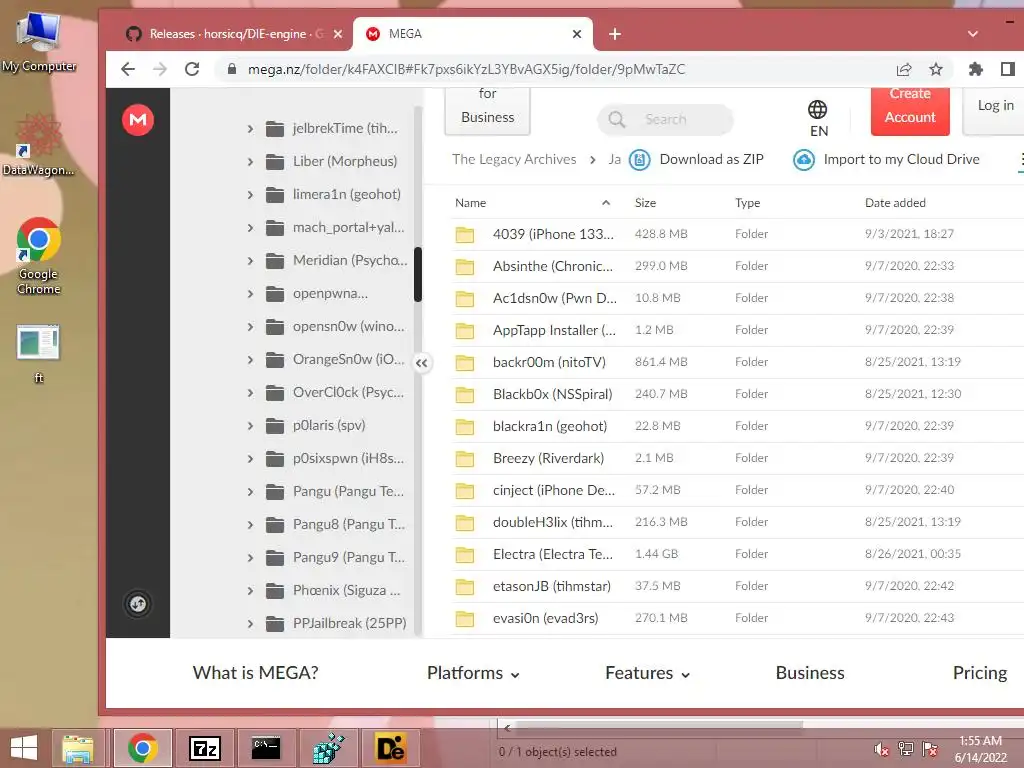Open the cube icon app on taskbar
1024x768 pixels.
click(328, 748)
